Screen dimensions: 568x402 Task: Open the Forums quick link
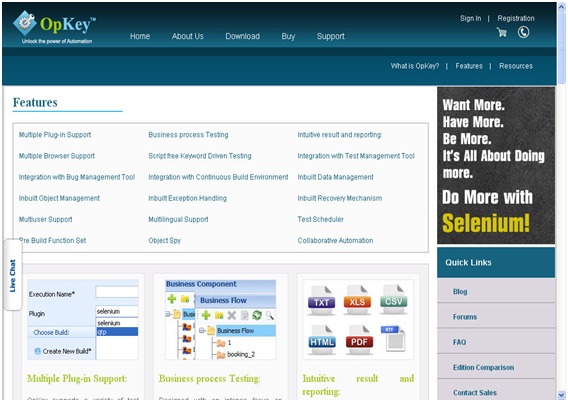coord(465,317)
